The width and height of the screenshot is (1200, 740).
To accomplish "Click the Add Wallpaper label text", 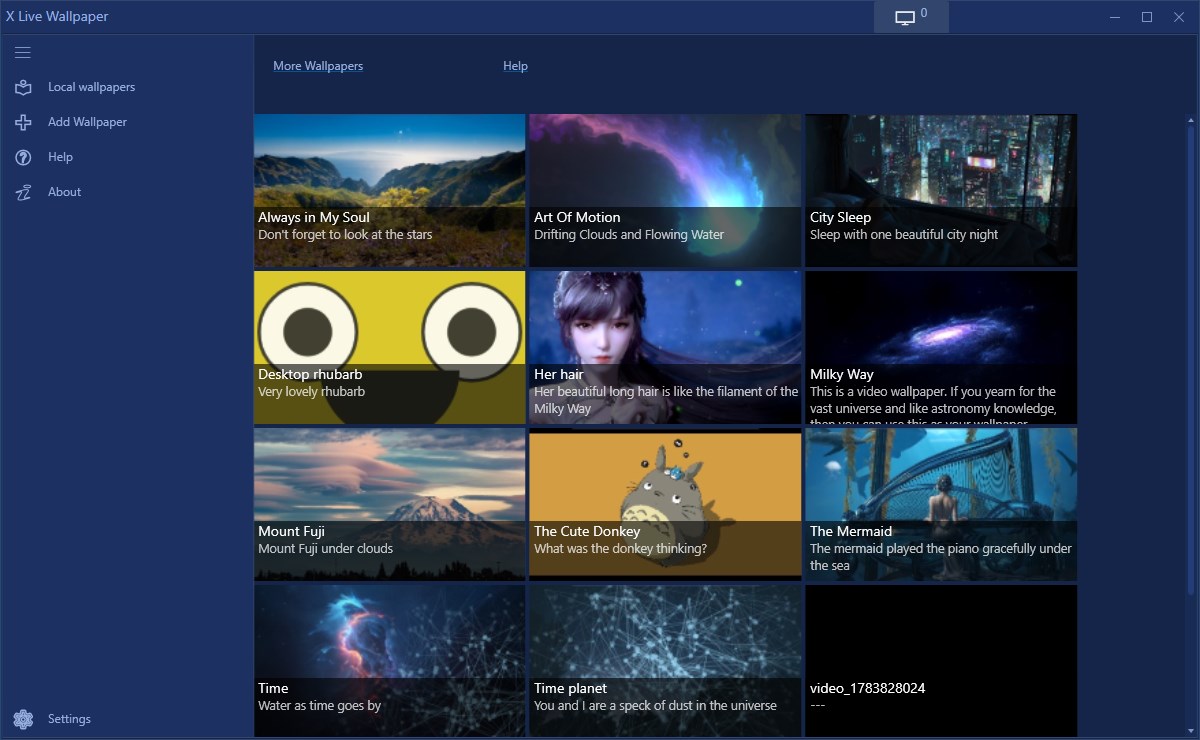I will click(x=87, y=122).
